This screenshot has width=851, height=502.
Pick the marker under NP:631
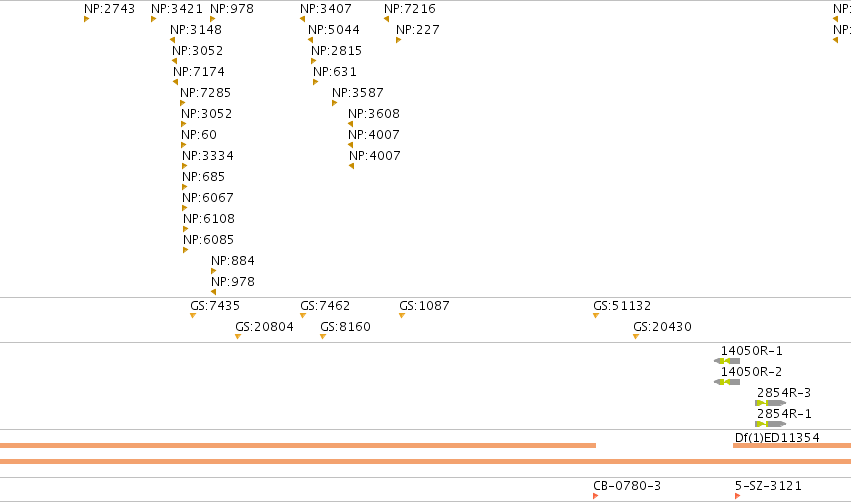click(315, 82)
